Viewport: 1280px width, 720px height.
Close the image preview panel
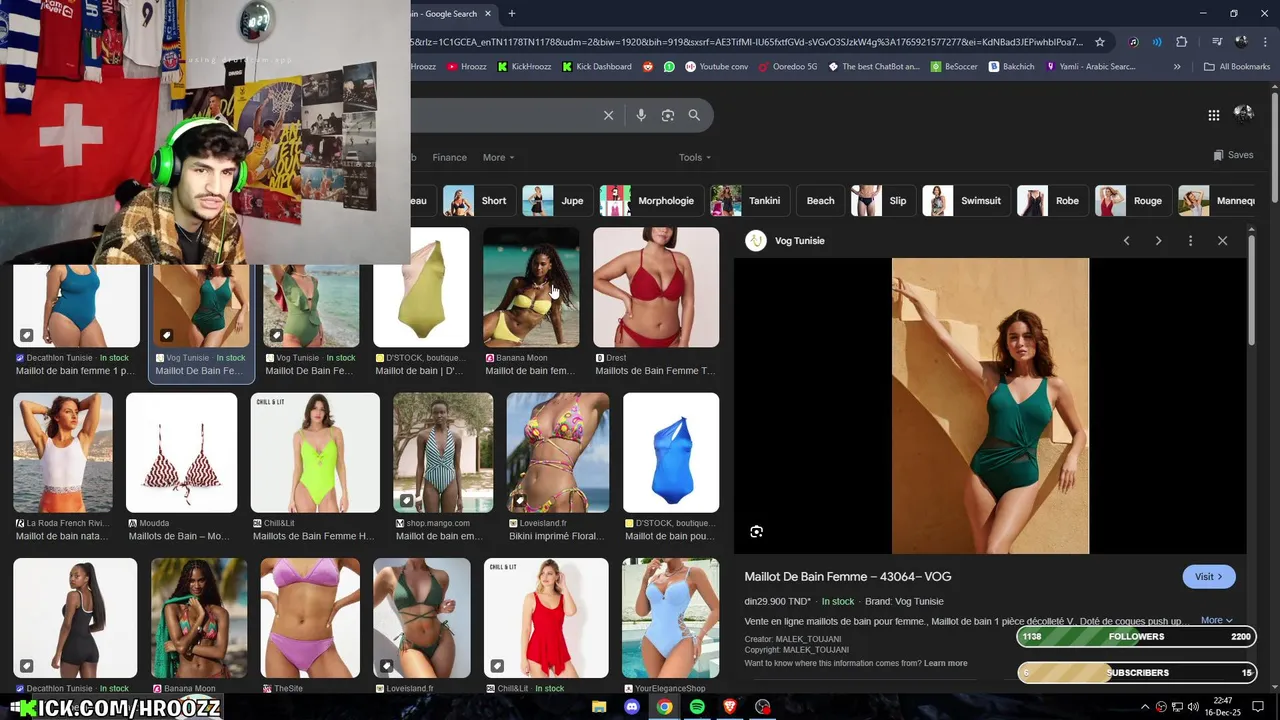point(1222,241)
